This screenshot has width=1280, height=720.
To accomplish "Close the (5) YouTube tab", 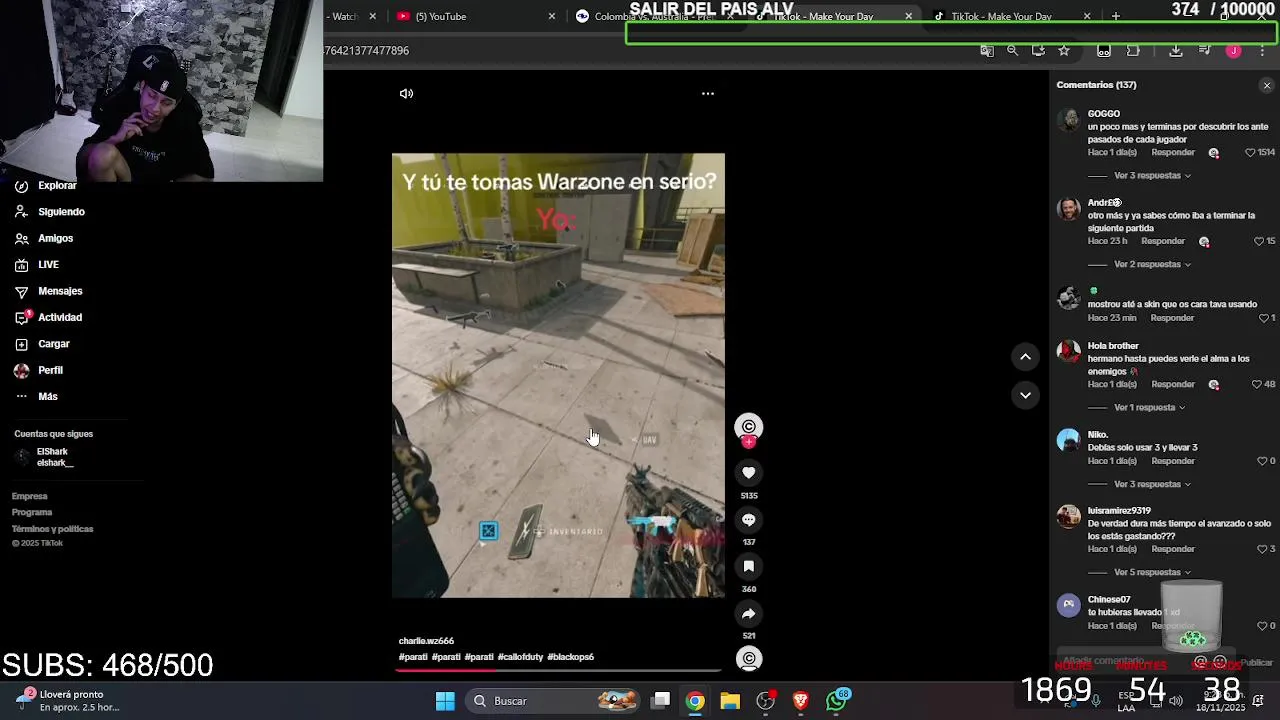I will click(x=552, y=16).
